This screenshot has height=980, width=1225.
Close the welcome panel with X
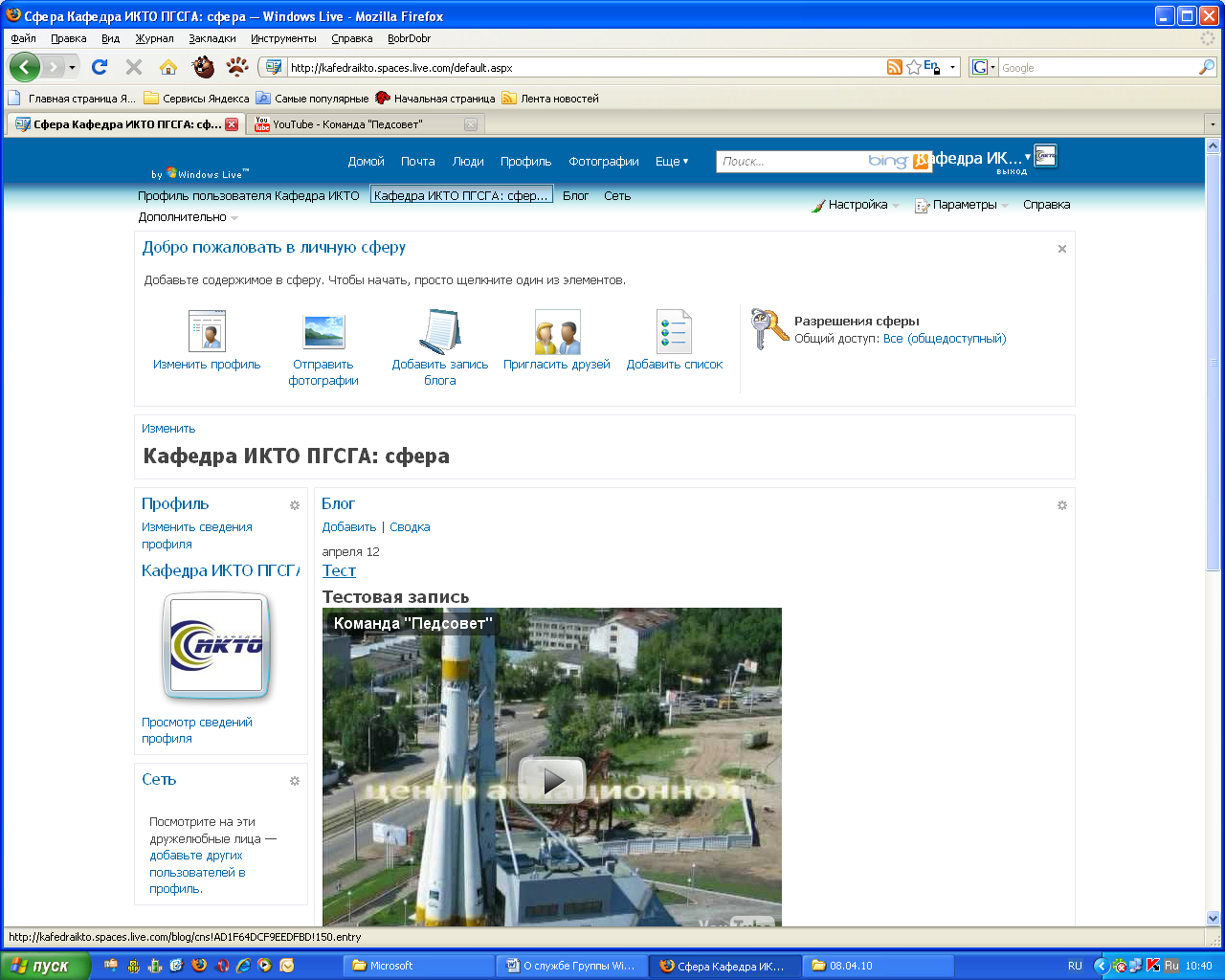click(x=1062, y=249)
